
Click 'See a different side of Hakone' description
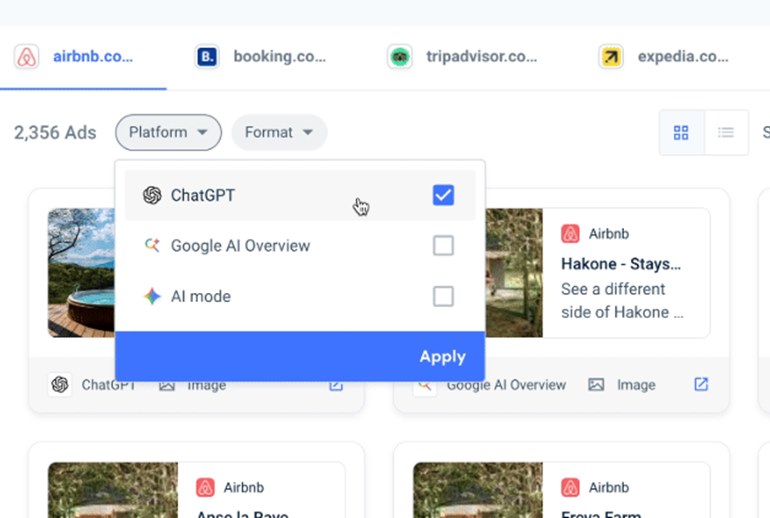click(x=622, y=300)
